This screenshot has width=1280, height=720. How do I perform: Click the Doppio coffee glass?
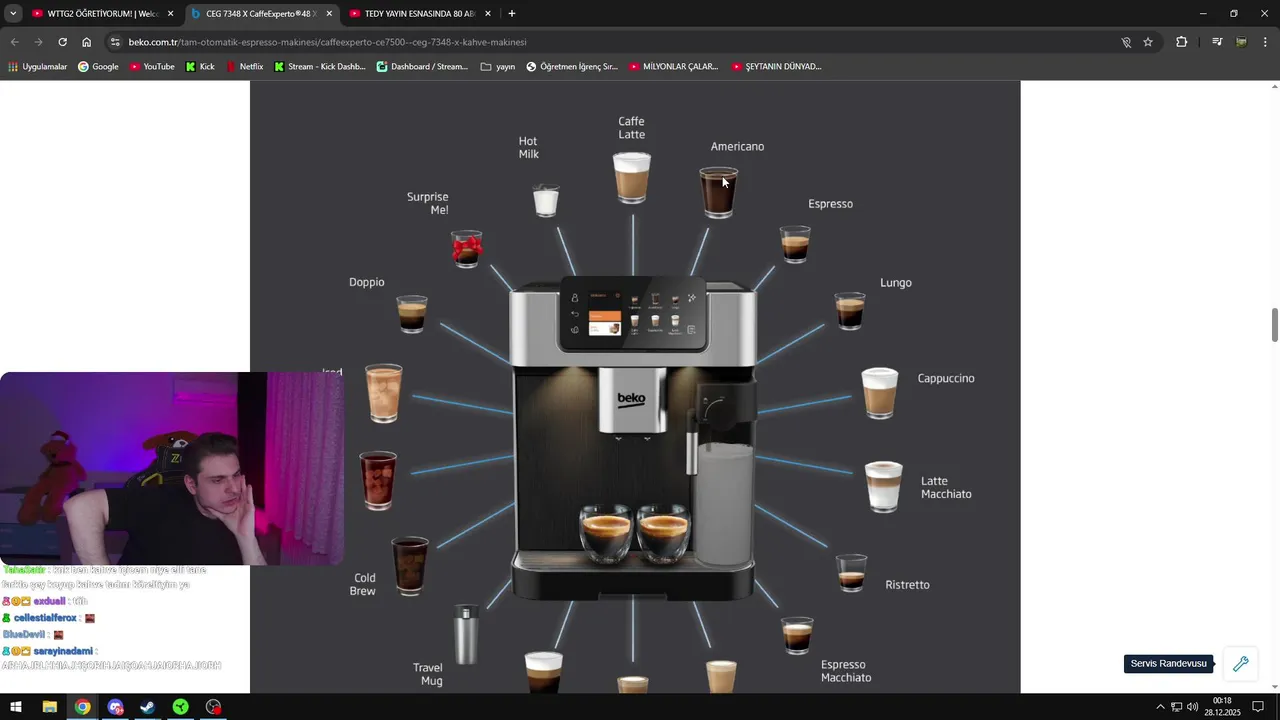[x=412, y=314]
